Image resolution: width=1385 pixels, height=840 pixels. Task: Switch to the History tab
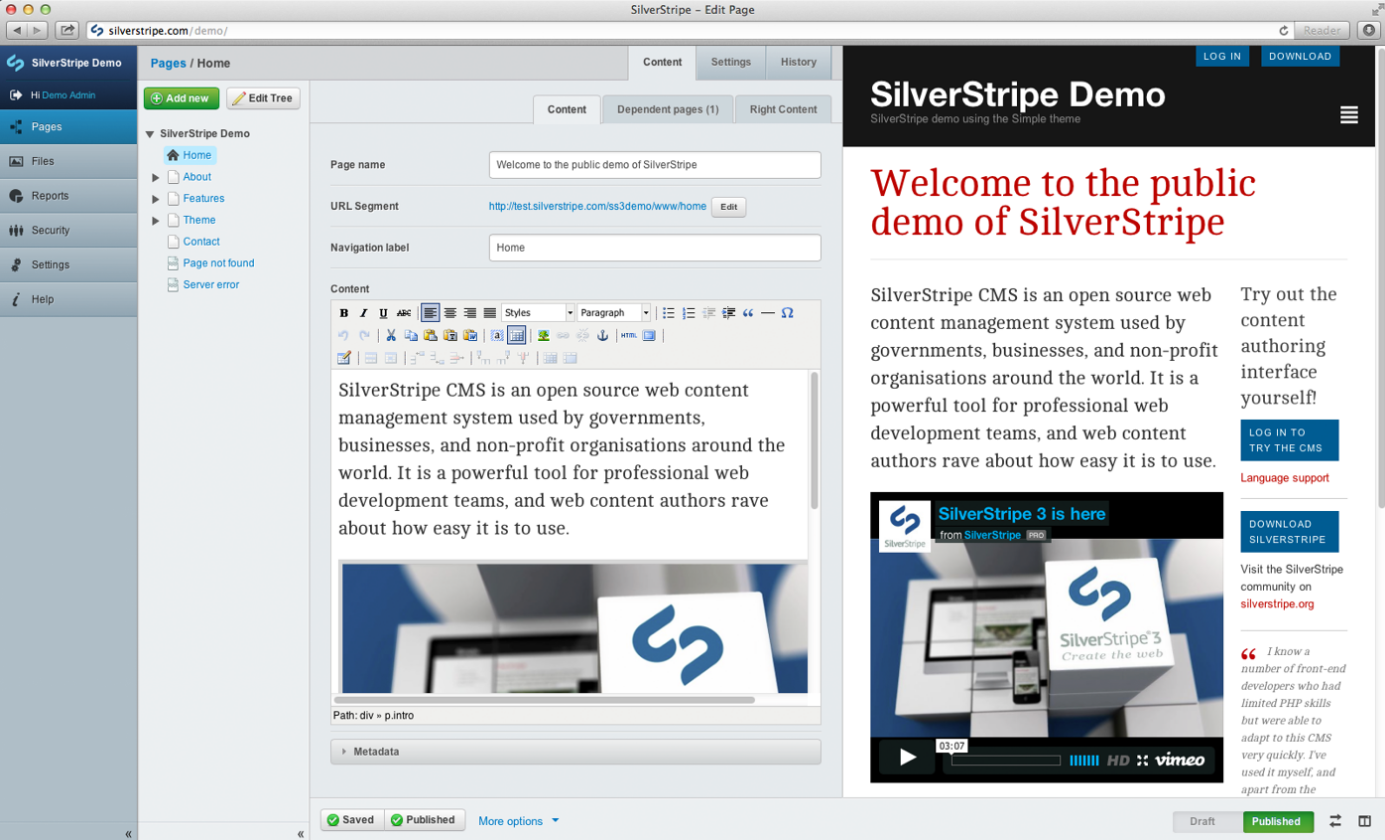tap(798, 62)
